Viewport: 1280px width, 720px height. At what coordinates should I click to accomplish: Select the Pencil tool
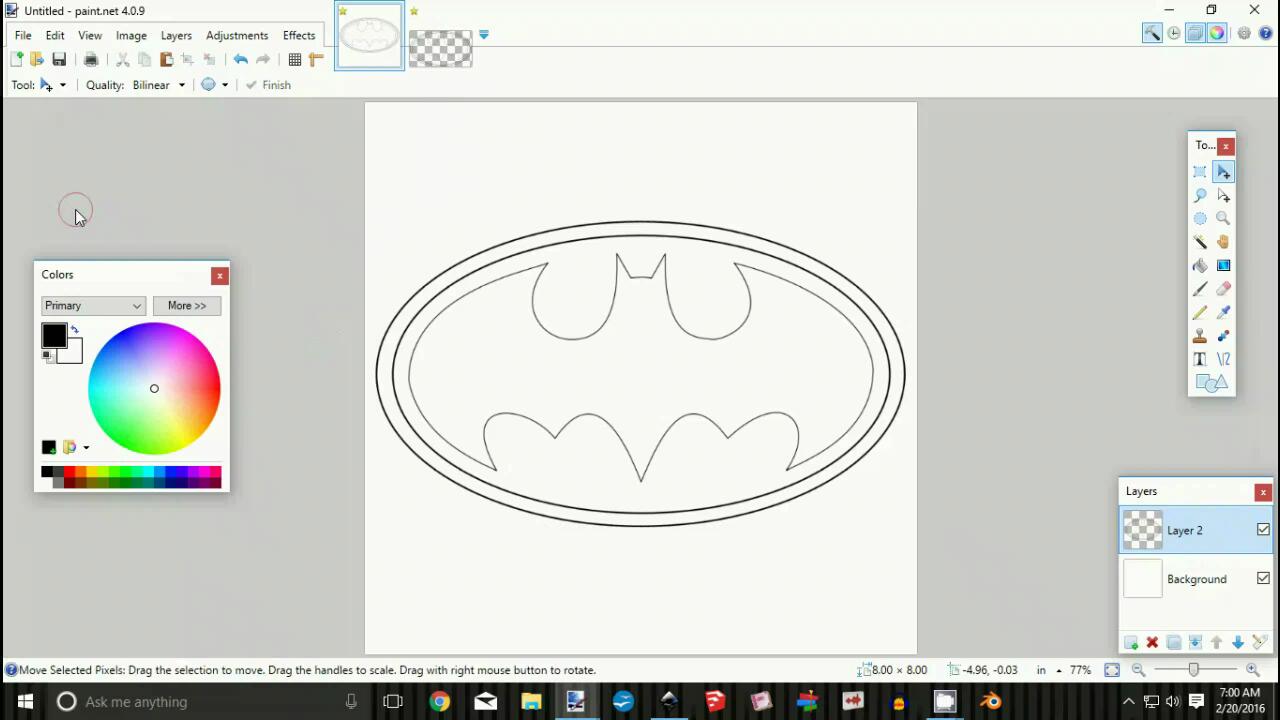point(1200,313)
